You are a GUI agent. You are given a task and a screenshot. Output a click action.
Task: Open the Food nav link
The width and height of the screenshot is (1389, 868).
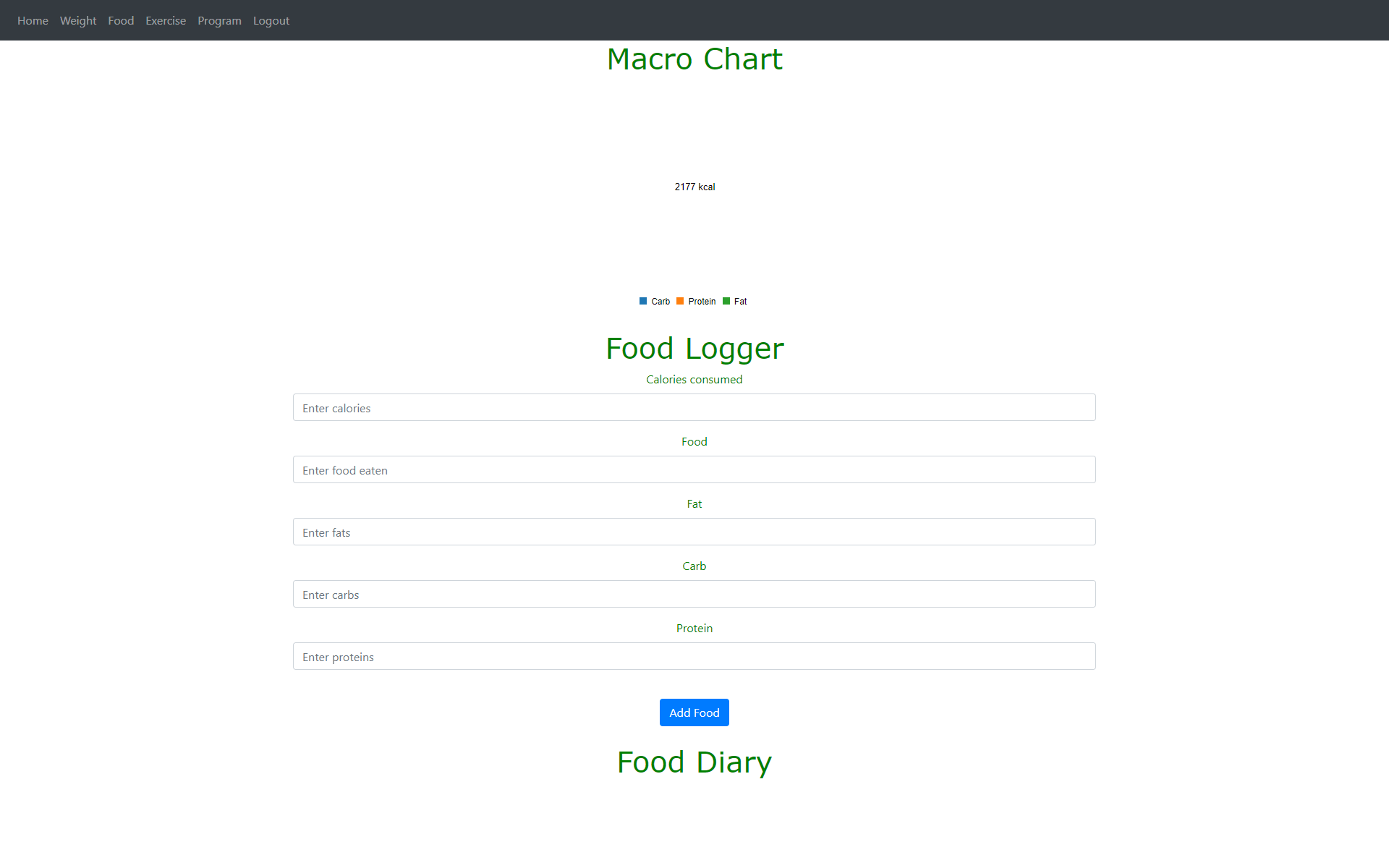click(121, 20)
